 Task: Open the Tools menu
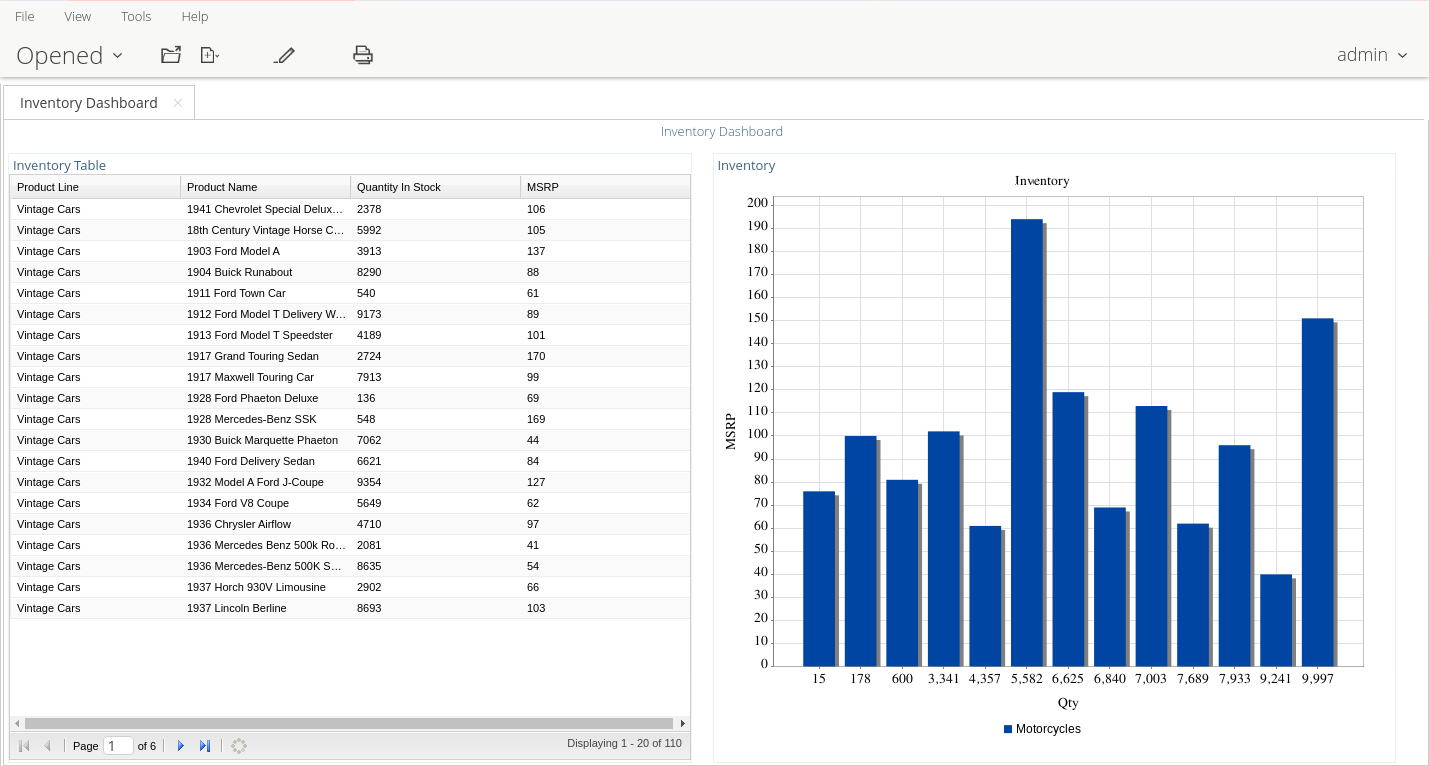tap(136, 16)
